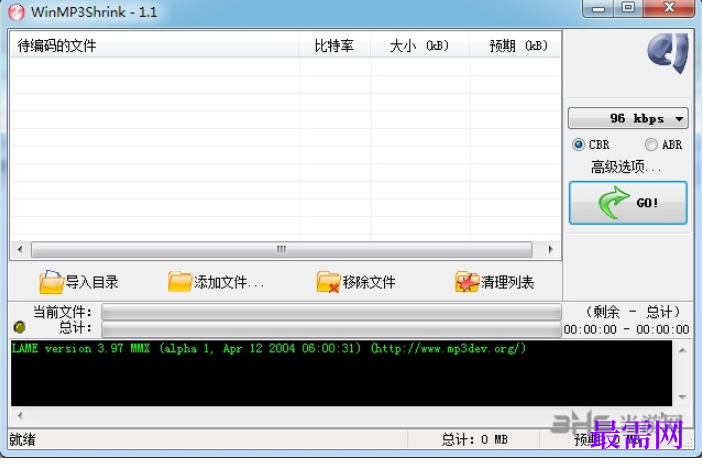Open the 96 kbps bitrate dropdown
This screenshot has height=466, width=702.
click(628, 118)
